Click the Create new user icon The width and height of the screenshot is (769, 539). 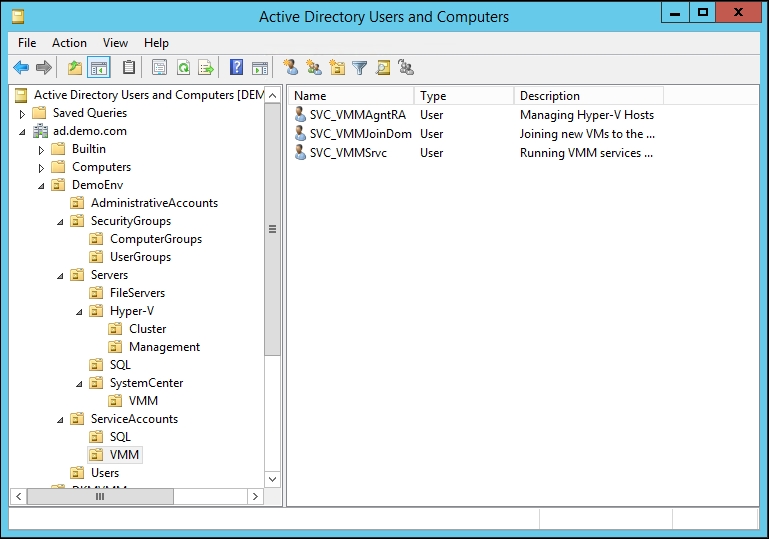coord(291,68)
